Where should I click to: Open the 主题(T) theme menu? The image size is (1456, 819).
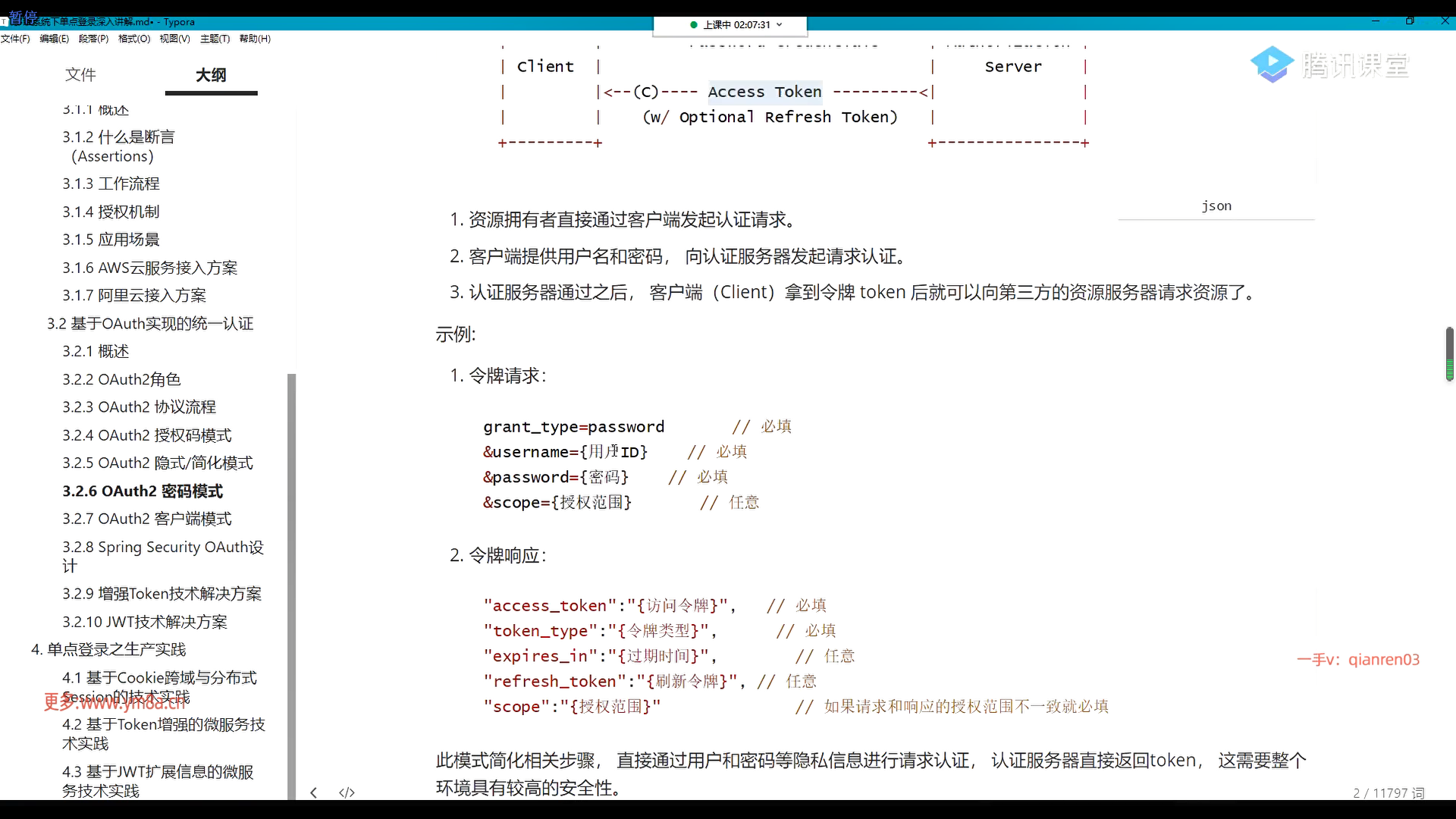coord(215,39)
